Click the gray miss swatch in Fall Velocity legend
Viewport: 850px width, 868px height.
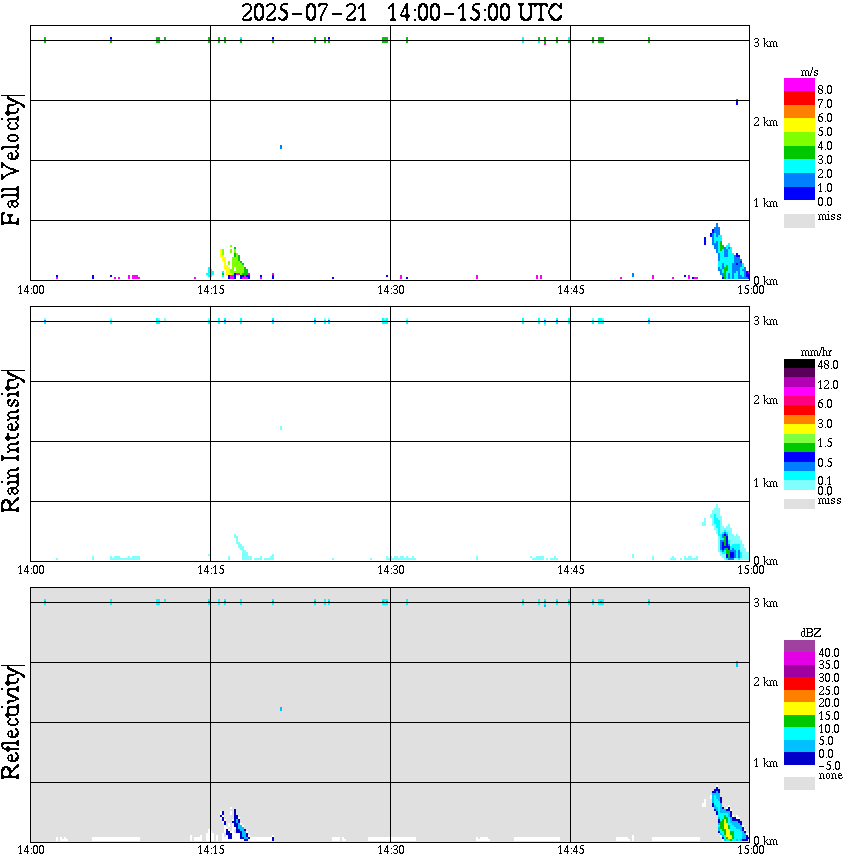coord(799,220)
